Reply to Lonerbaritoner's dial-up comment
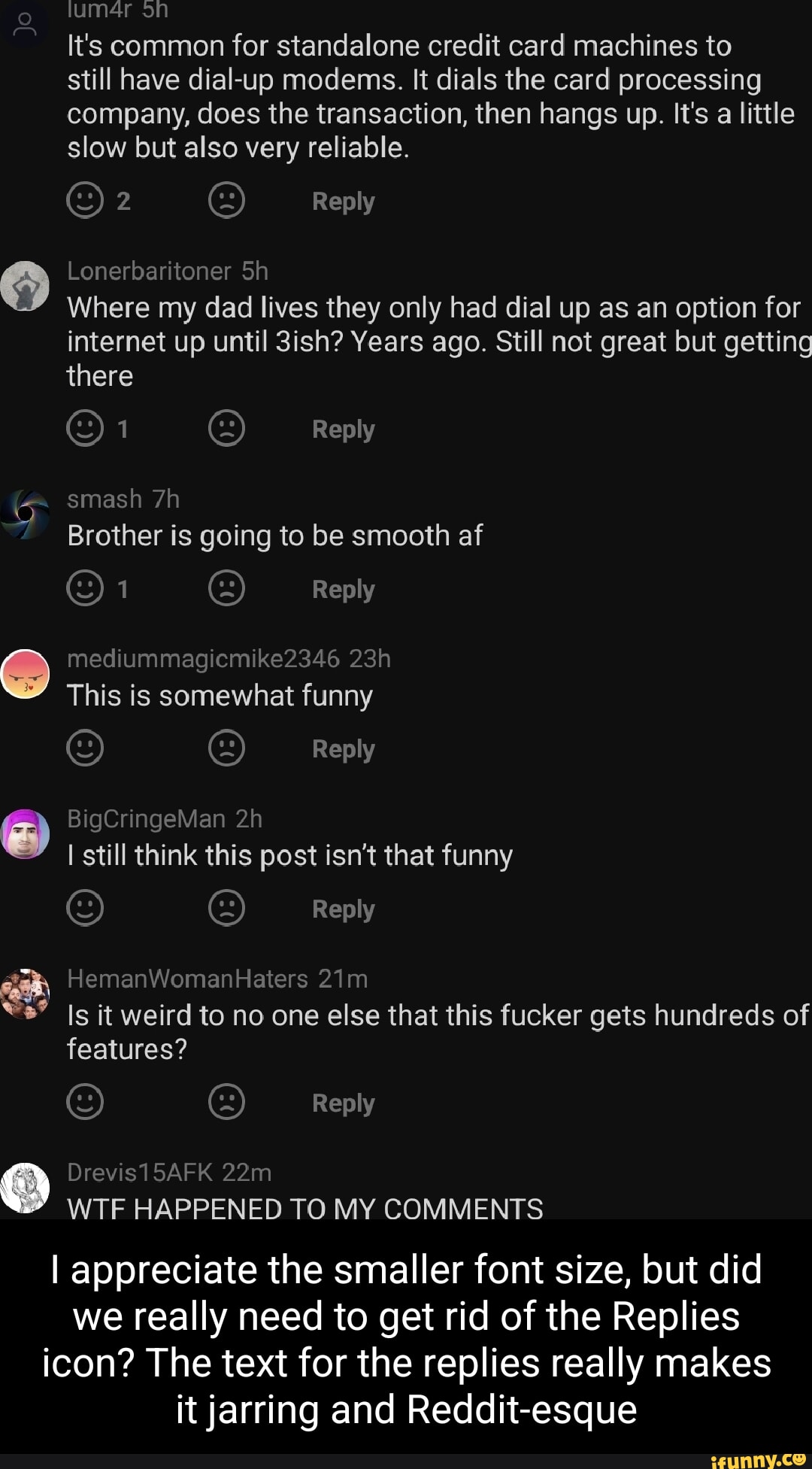This screenshot has height=1469, width=812. (343, 429)
